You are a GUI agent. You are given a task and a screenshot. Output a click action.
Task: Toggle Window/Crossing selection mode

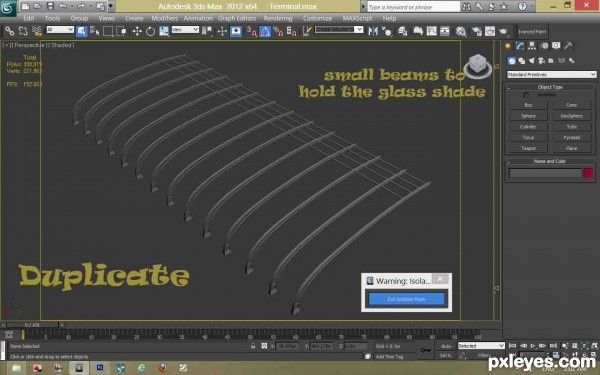coord(121,31)
